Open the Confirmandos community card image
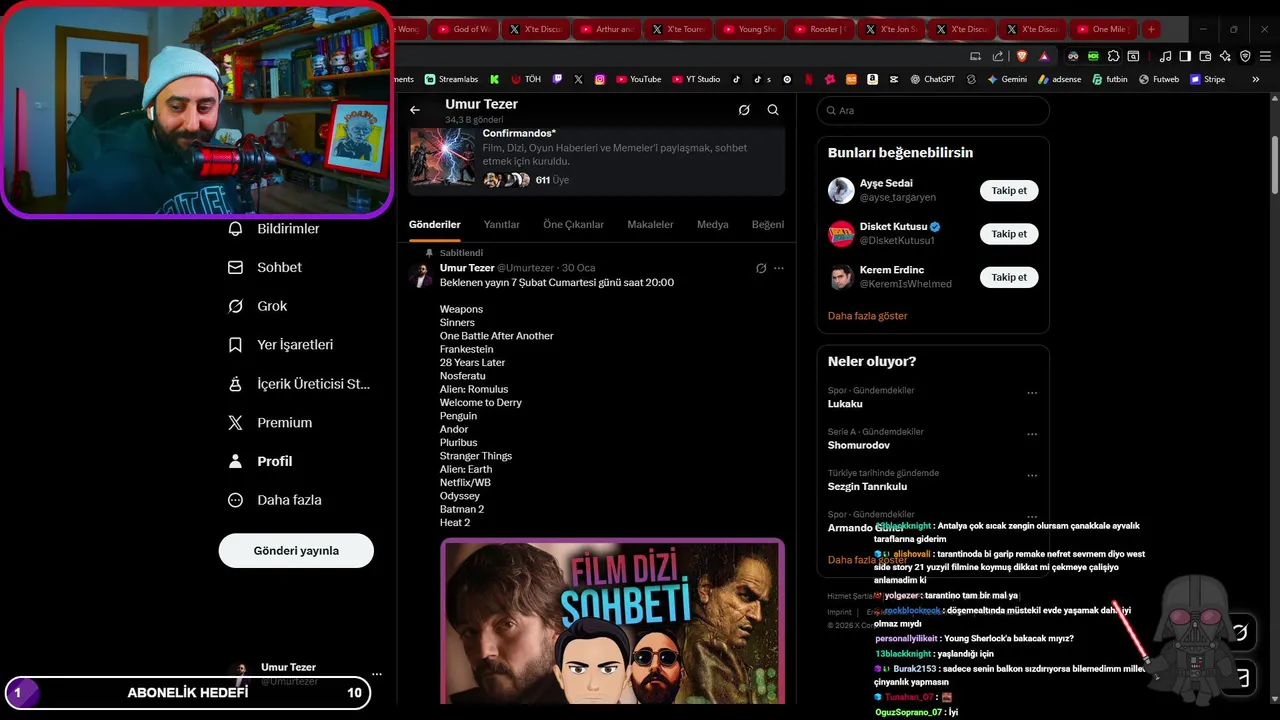 [x=443, y=157]
